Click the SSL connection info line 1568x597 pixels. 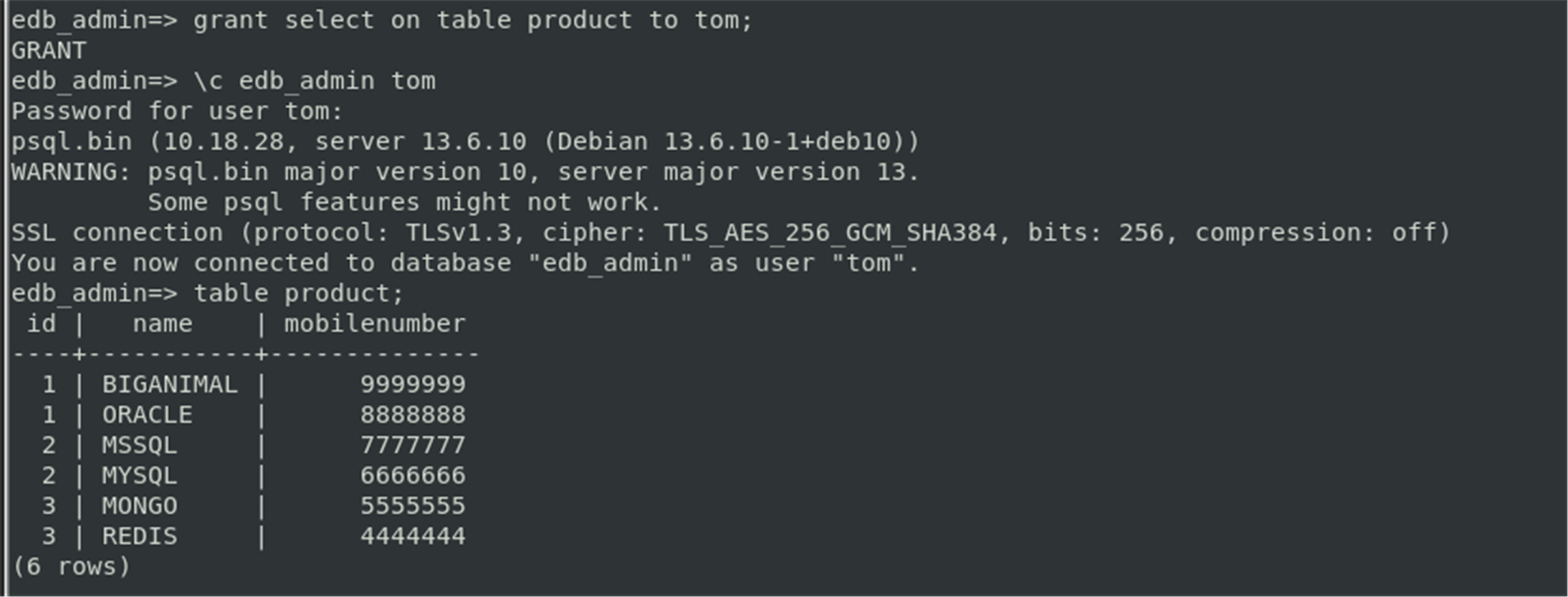click(731, 233)
